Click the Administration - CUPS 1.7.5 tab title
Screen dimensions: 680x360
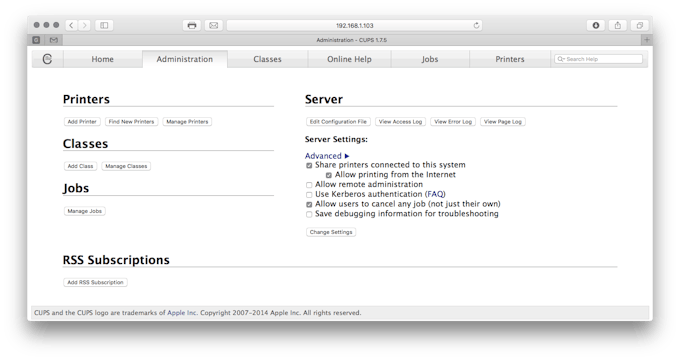pos(352,40)
